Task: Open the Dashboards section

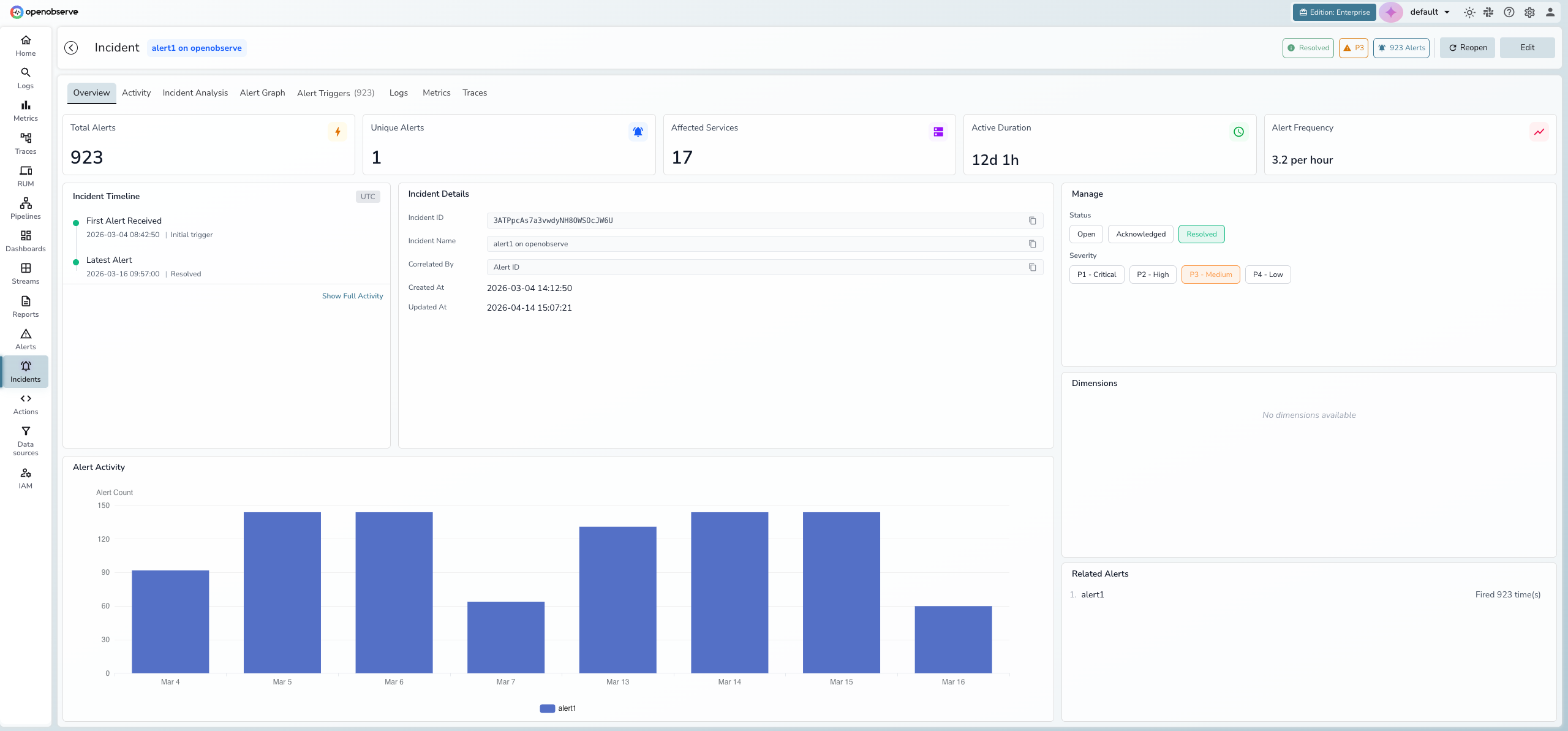Action: (25, 240)
